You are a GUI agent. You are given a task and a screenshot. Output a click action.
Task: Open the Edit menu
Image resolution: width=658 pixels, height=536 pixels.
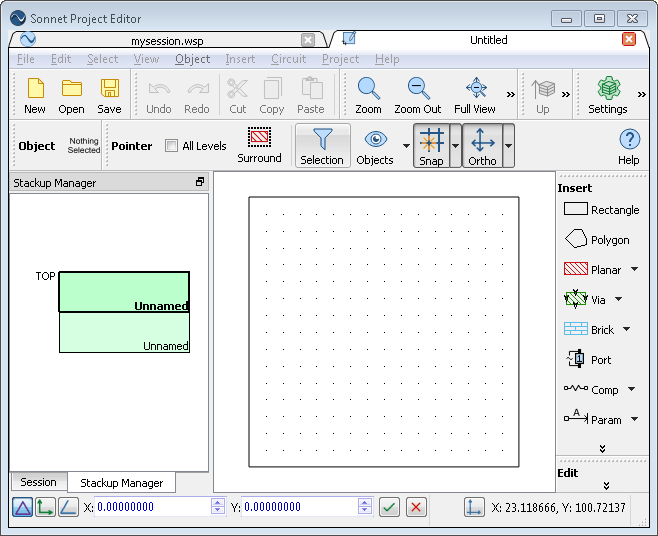[x=61, y=59]
